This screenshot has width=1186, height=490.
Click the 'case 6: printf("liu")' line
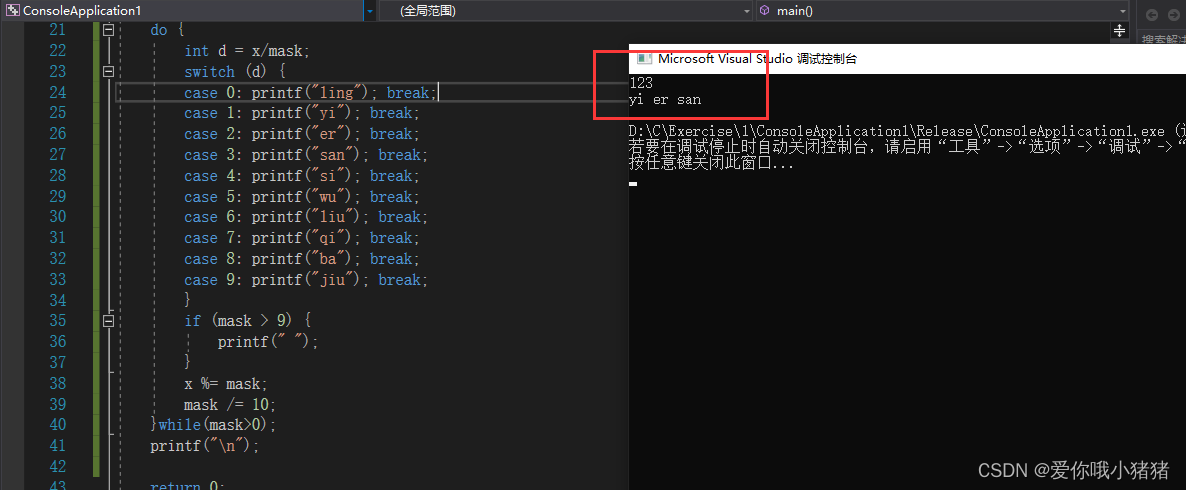(x=306, y=217)
